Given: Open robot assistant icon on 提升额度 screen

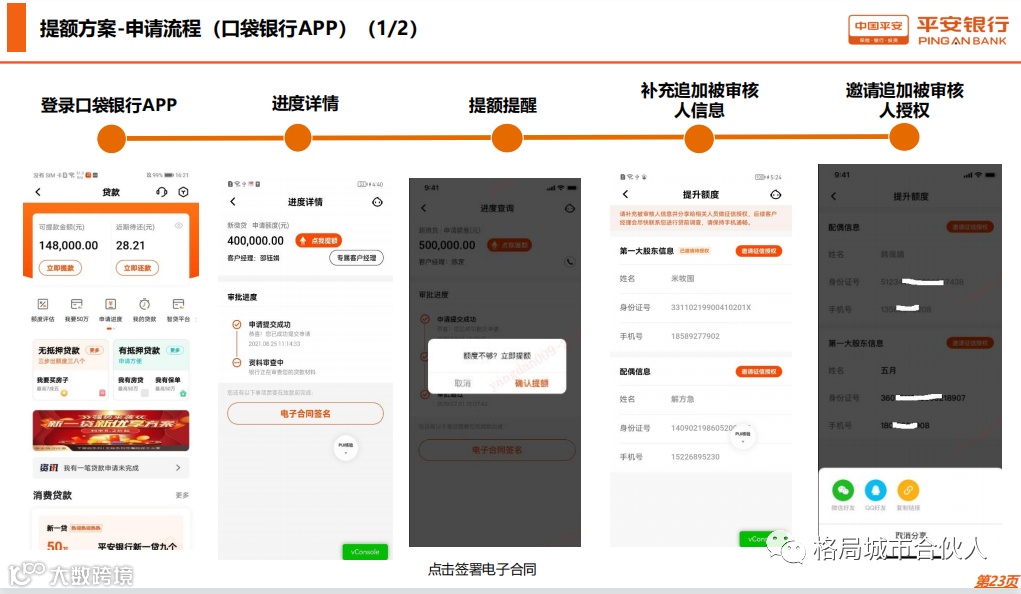Looking at the screenshot, I should pos(776,194).
